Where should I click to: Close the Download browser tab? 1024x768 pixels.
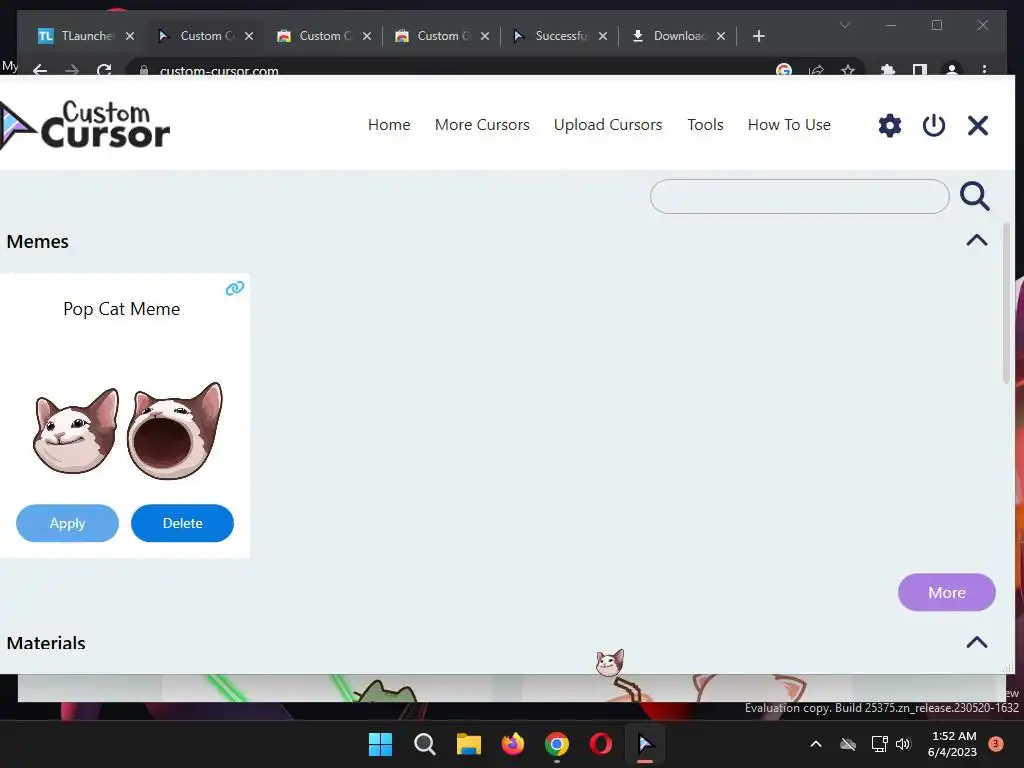(x=721, y=36)
